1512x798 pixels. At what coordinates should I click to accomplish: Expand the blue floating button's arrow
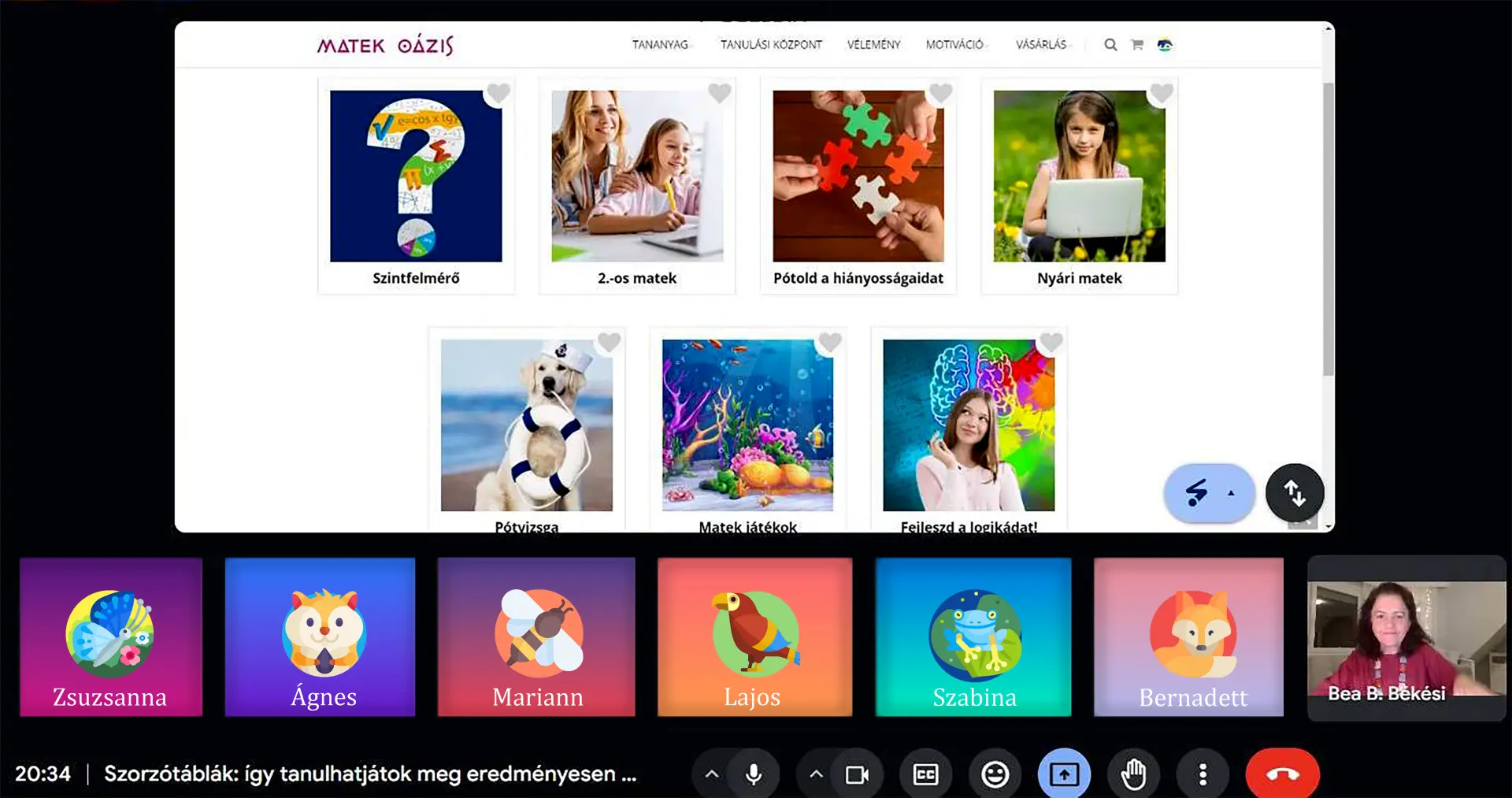1231,494
